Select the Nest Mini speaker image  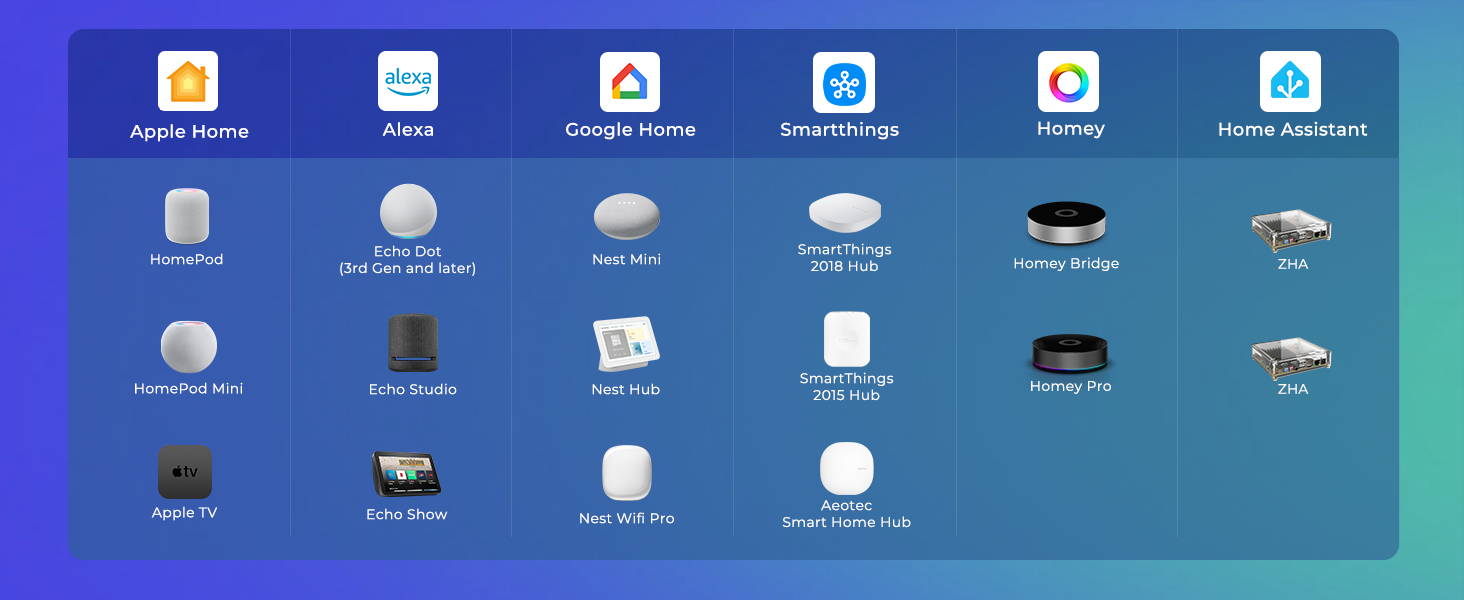pos(627,216)
